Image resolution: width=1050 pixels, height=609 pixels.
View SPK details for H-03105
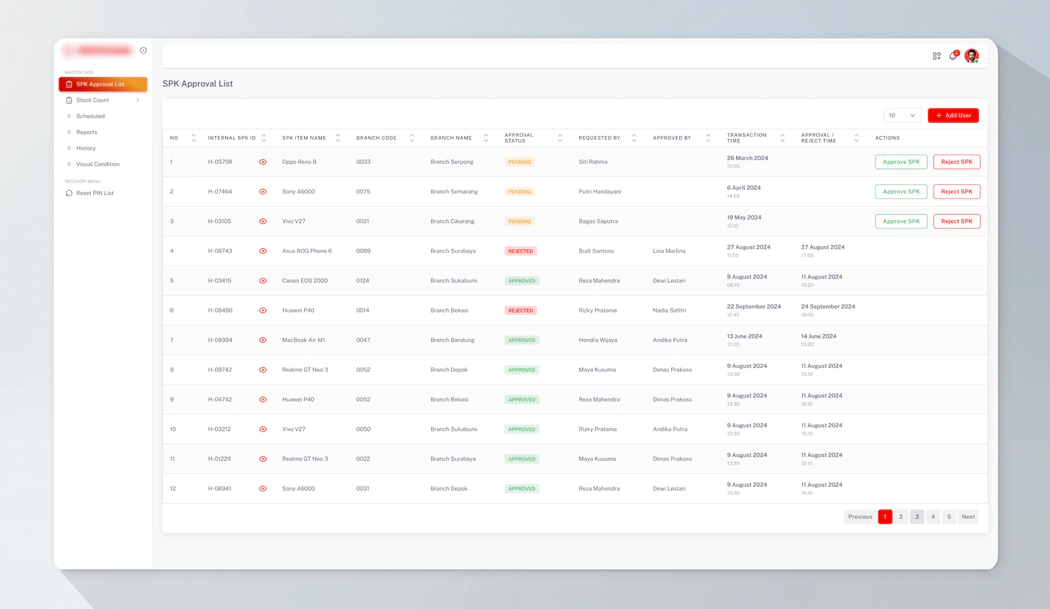tap(262, 221)
